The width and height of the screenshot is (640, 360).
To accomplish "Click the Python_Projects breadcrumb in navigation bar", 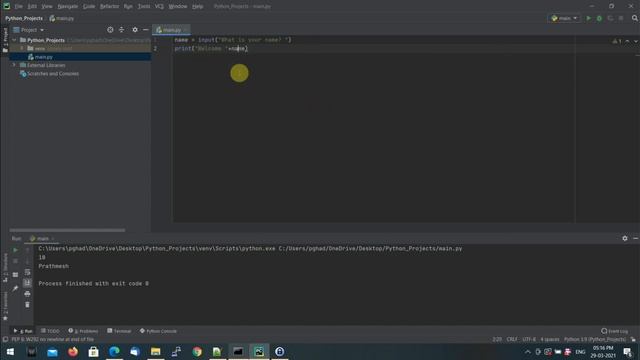I will click(24, 18).
